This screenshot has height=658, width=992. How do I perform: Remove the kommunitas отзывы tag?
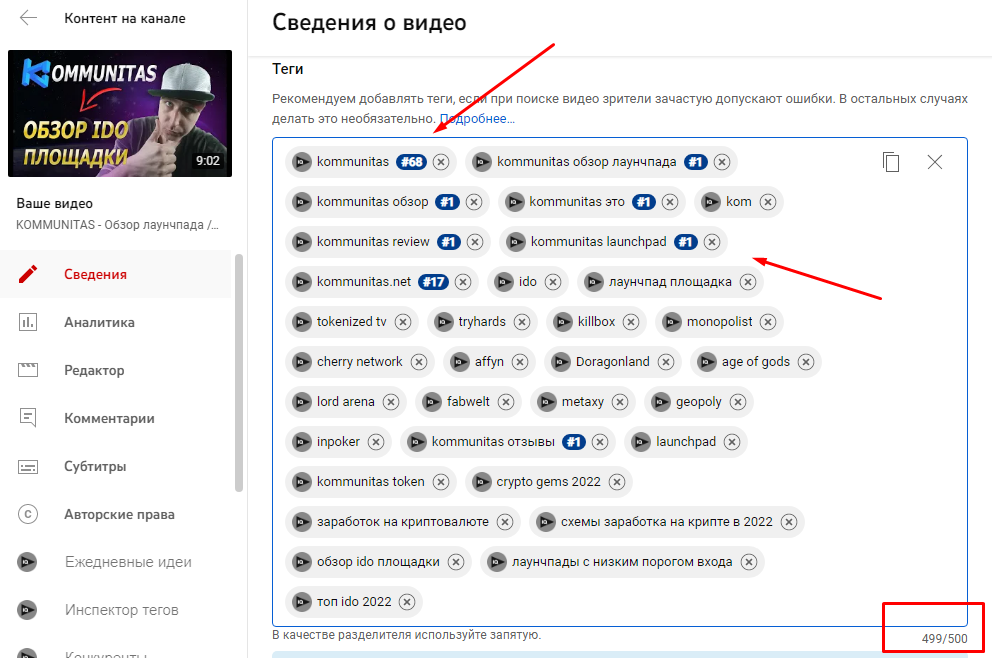pyautogui.click(x=600, y=442)
